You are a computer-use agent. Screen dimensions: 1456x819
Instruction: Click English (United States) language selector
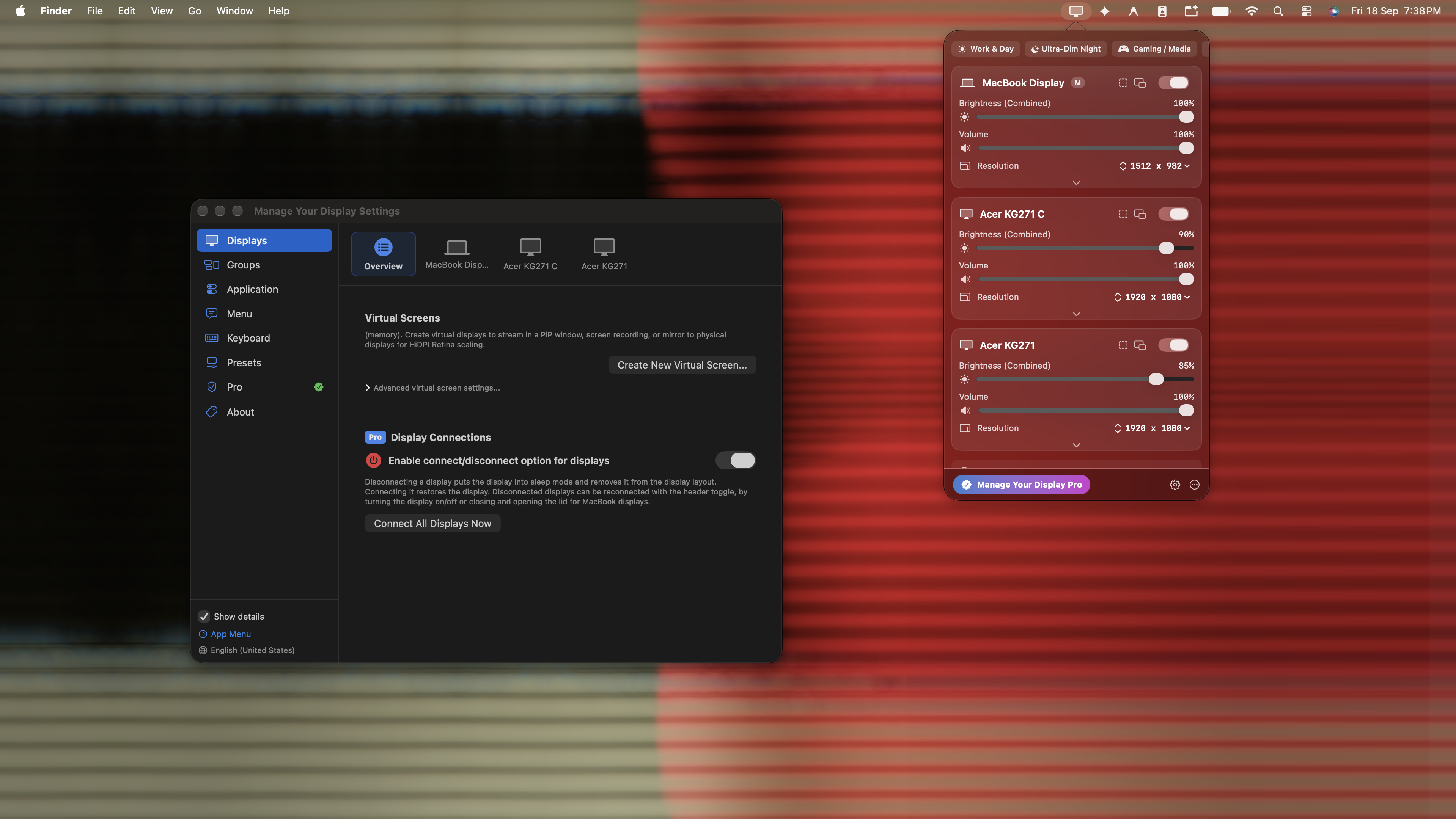pos(247,650)
